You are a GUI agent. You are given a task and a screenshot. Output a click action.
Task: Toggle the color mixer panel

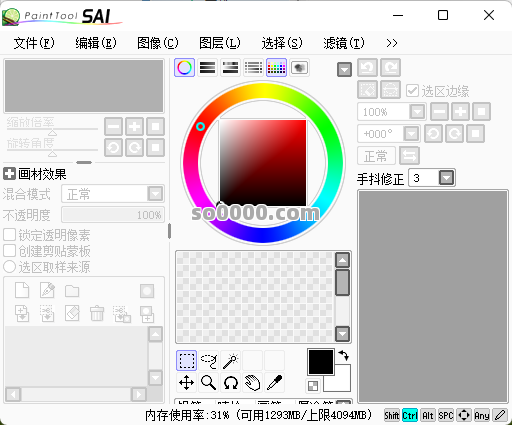pyautogui.click(x=253, y=68)
